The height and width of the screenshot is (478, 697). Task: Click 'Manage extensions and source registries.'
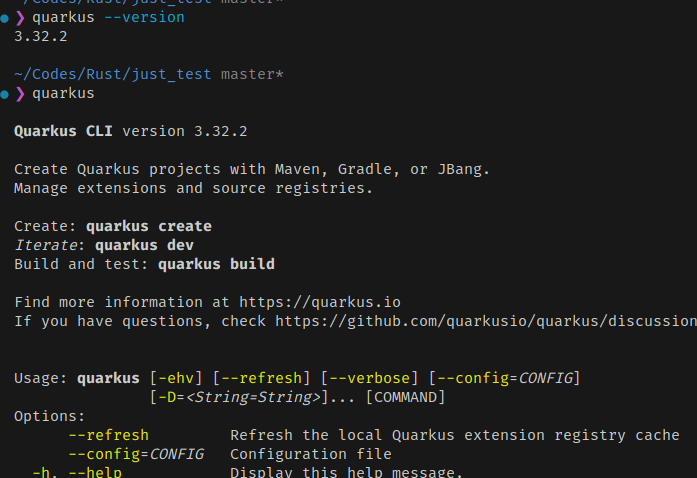click(x=193, y=188)
